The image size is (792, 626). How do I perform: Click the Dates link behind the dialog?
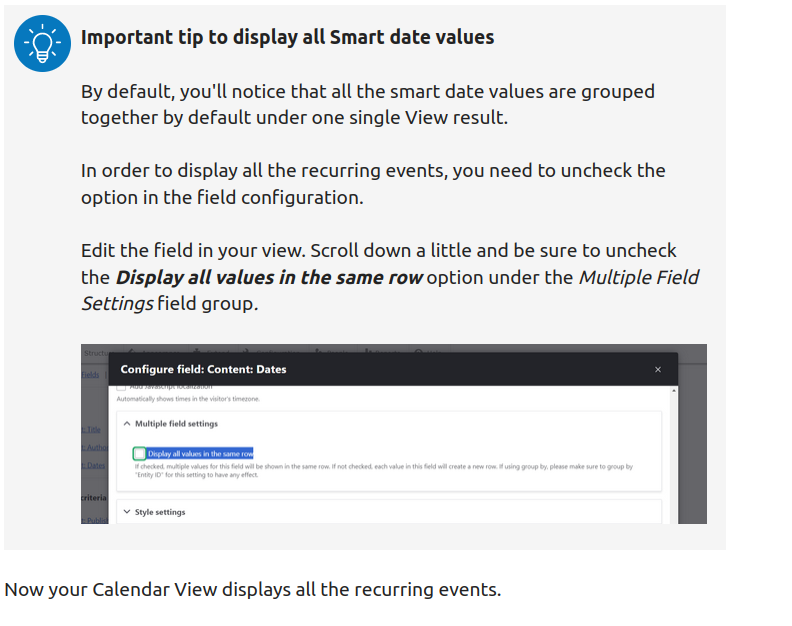[93, 465]
